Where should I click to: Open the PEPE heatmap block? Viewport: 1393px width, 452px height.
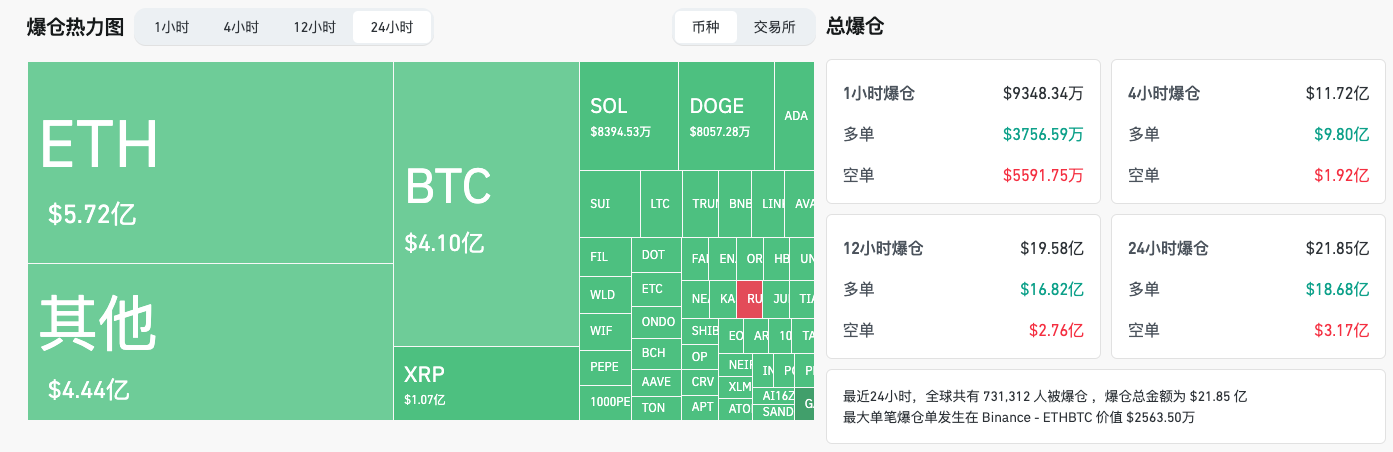(605, 367)
